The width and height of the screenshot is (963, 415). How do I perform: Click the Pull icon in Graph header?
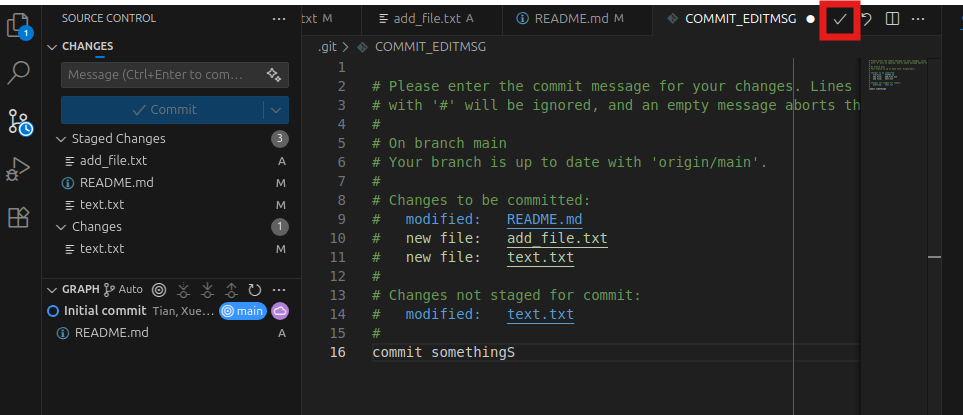pos(207,289)
